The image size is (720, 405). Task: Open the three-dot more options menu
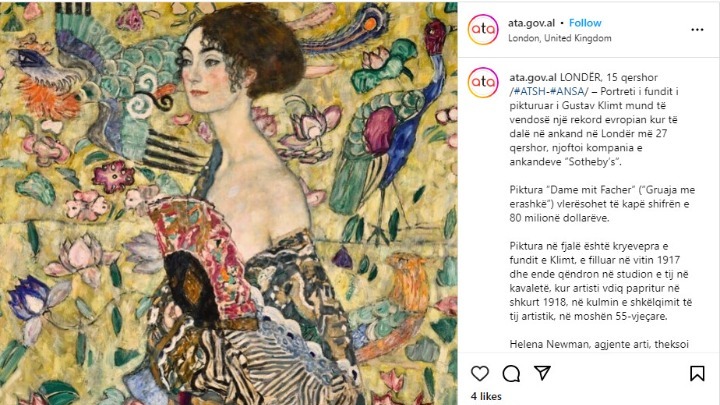697,30
